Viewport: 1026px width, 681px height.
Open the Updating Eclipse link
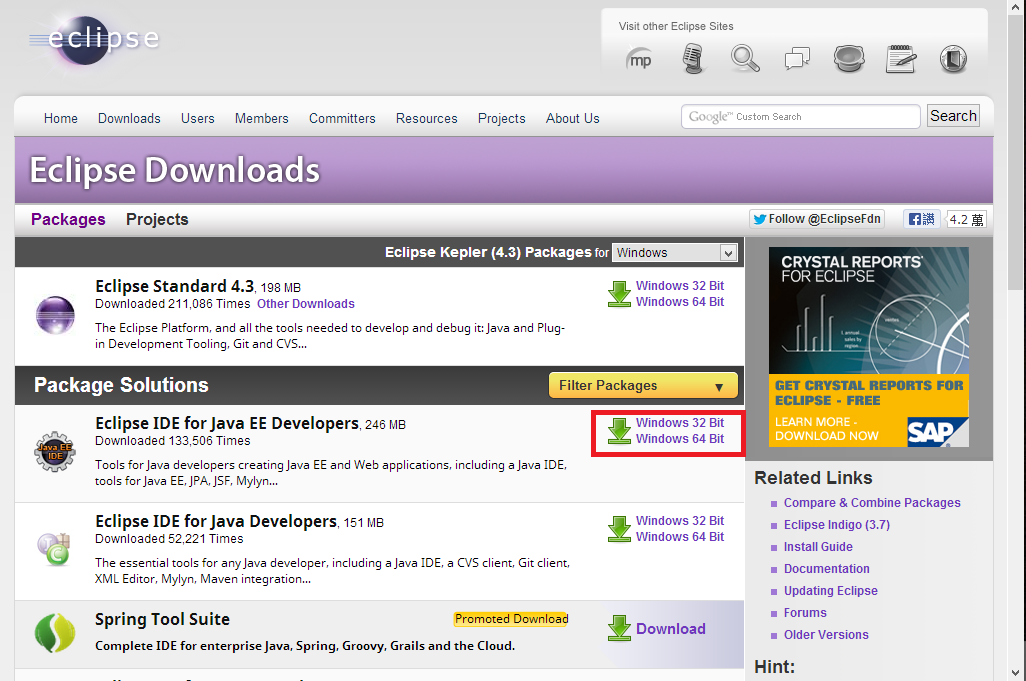click(830, 591)
